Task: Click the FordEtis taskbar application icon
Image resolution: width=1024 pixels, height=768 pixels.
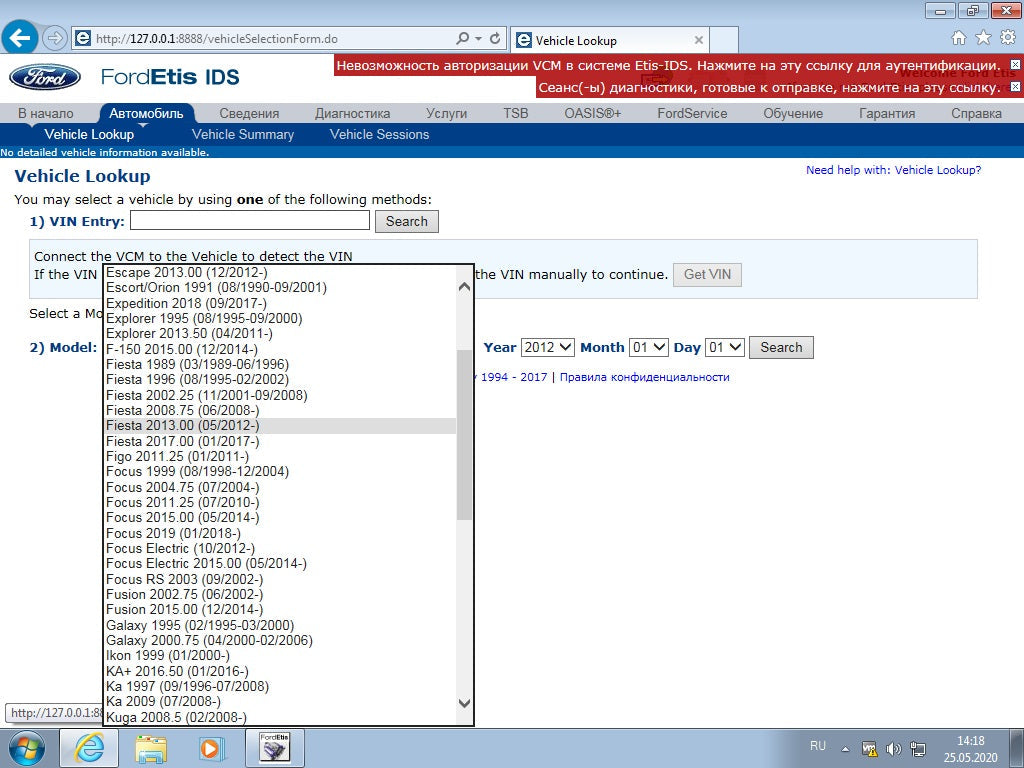Action: tap(274, 748)
